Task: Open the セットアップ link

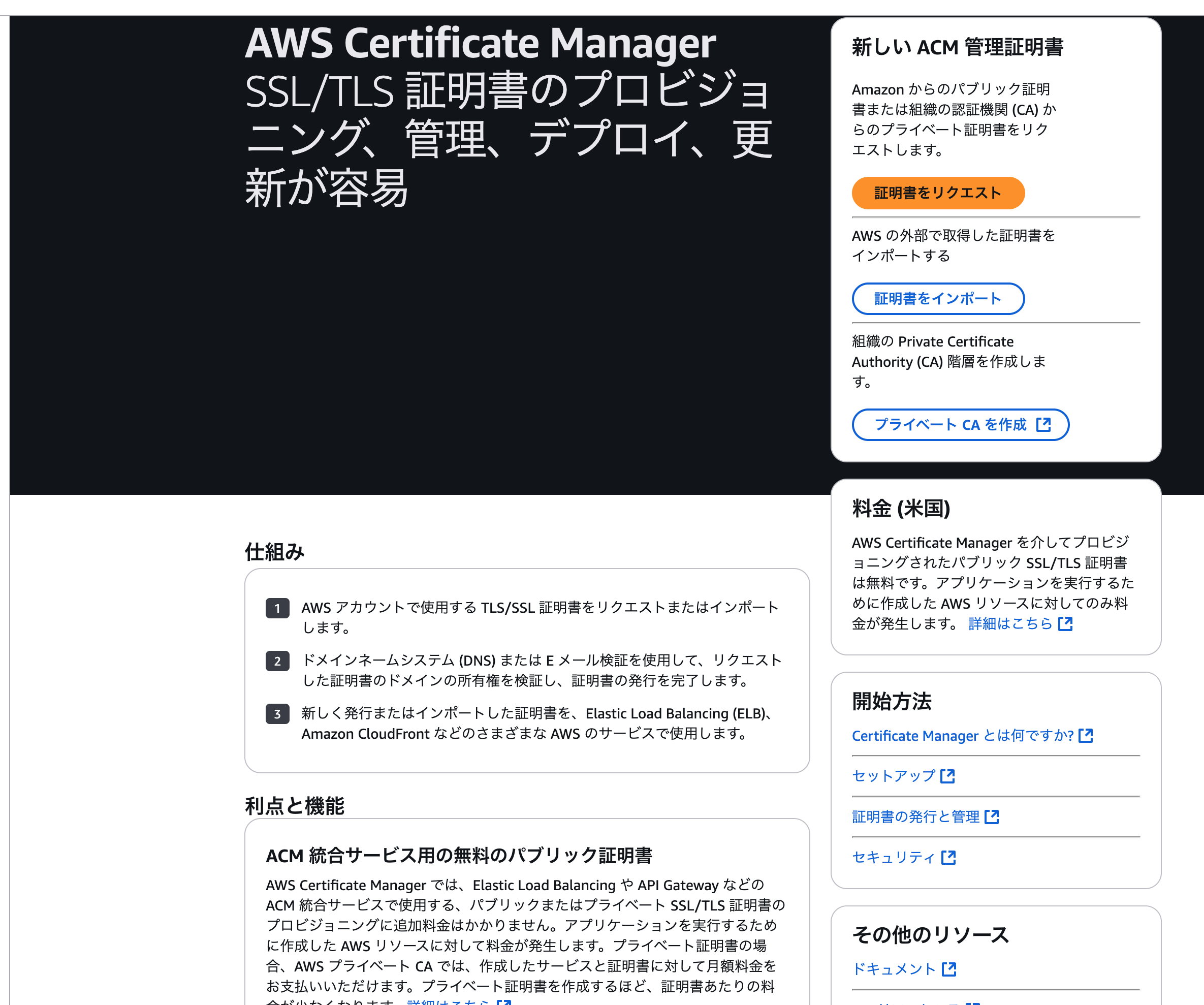Action: click(x=893, y=776)
